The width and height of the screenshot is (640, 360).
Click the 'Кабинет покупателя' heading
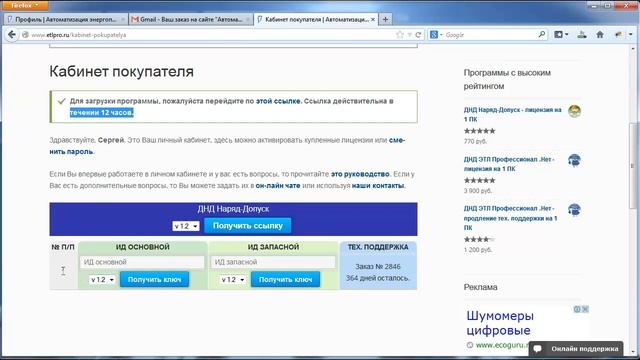click(x=121, y=71)
